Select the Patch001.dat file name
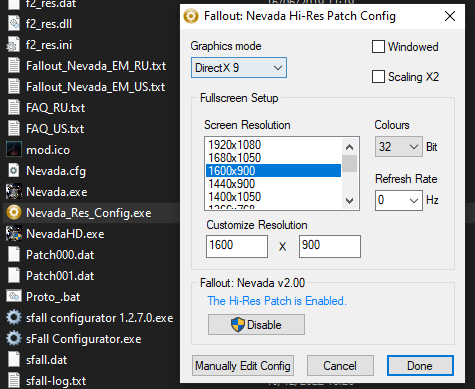Viewport: 475px width, 389px height. coord(60,276)
